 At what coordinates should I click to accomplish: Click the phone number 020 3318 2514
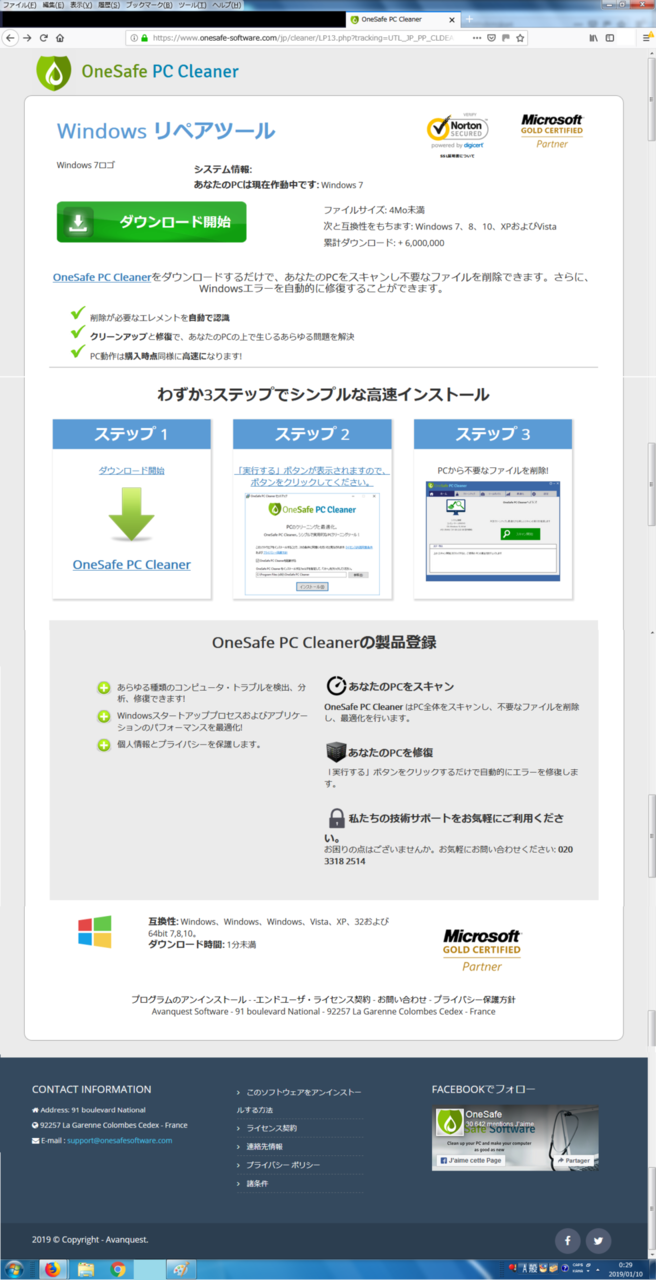coord(448,855)
